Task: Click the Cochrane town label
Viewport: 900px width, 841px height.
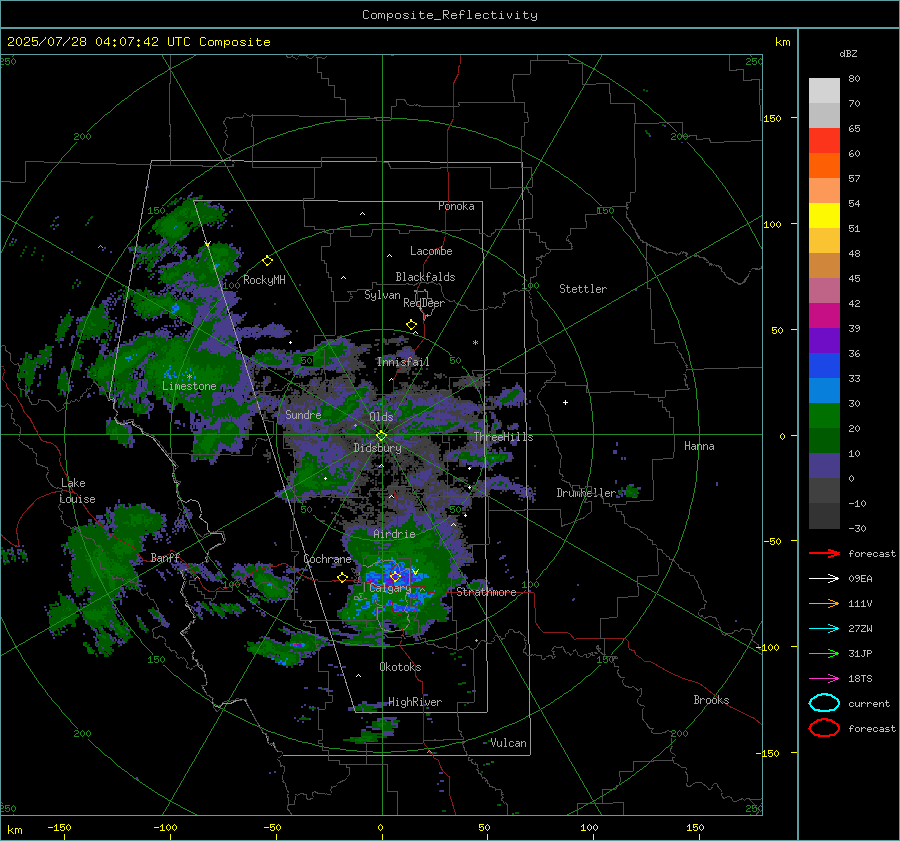Action: (327, 559)
